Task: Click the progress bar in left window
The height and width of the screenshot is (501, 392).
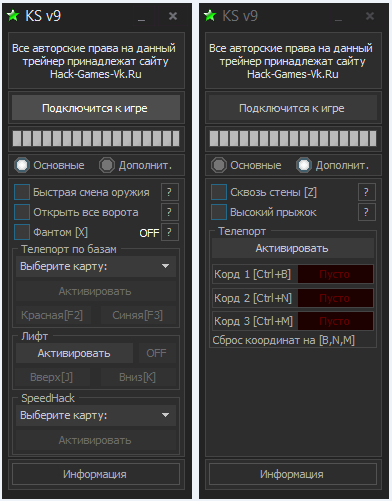Action: [x=96, y=138]
